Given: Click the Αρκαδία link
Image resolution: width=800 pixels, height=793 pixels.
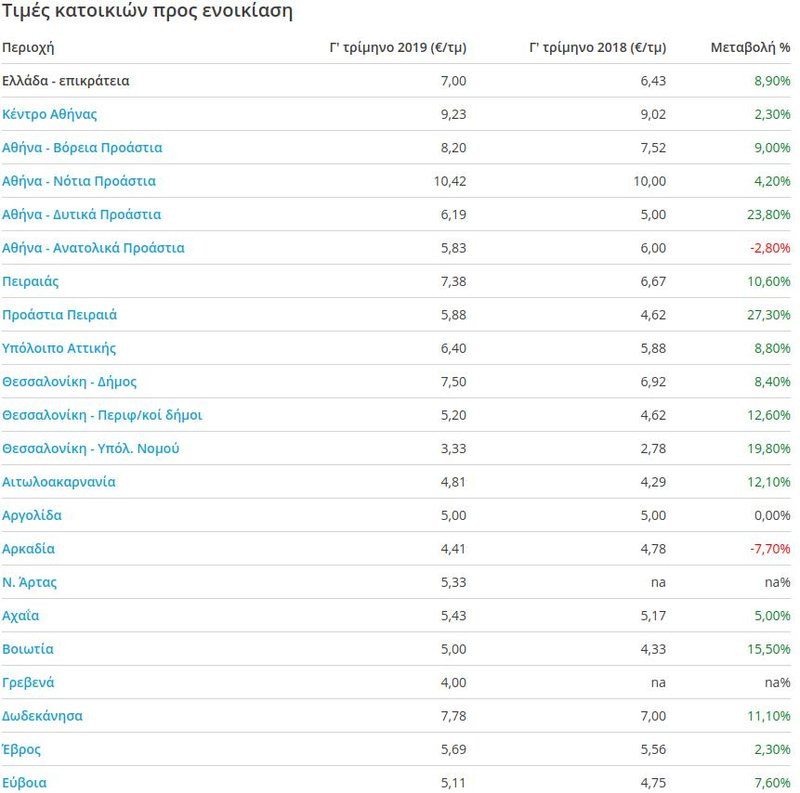Looking at the screenshot, I should point(29,549).
